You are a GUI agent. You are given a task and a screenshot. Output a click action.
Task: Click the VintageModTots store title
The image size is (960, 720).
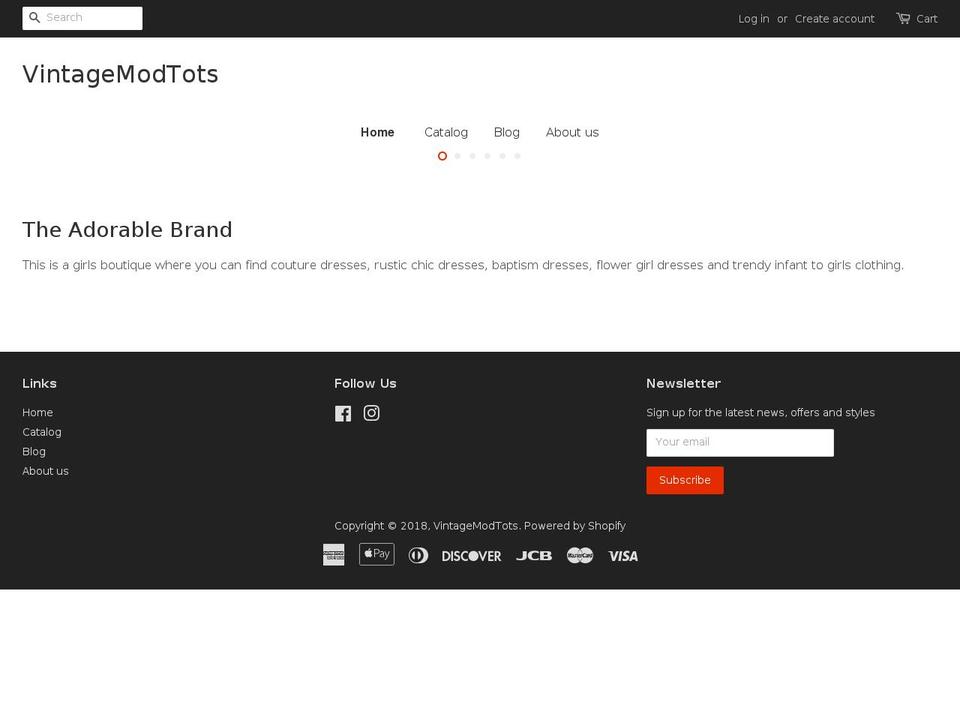[x=121, y=74]
